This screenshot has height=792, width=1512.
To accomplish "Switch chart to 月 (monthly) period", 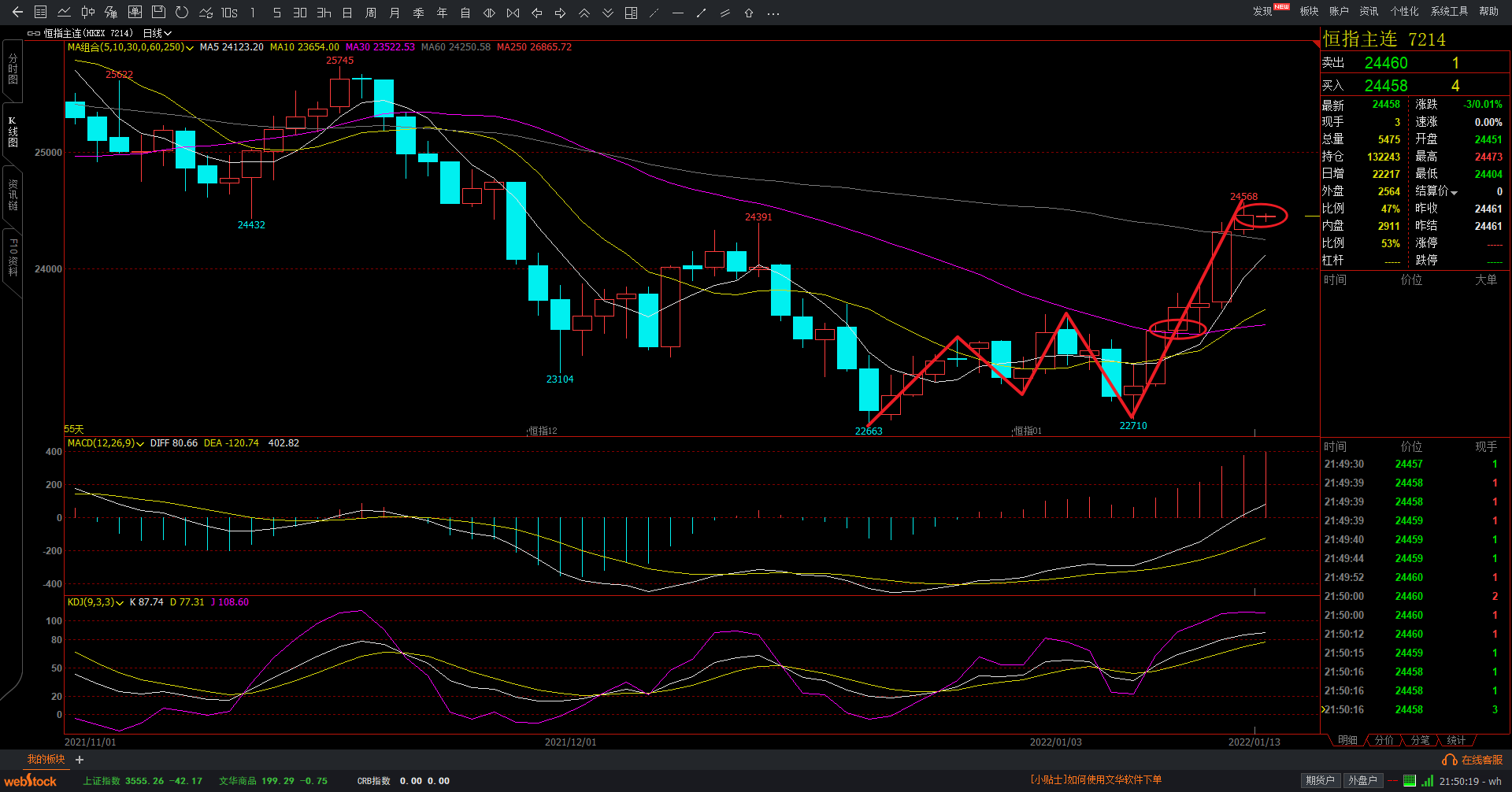I will tap(395, 13).
